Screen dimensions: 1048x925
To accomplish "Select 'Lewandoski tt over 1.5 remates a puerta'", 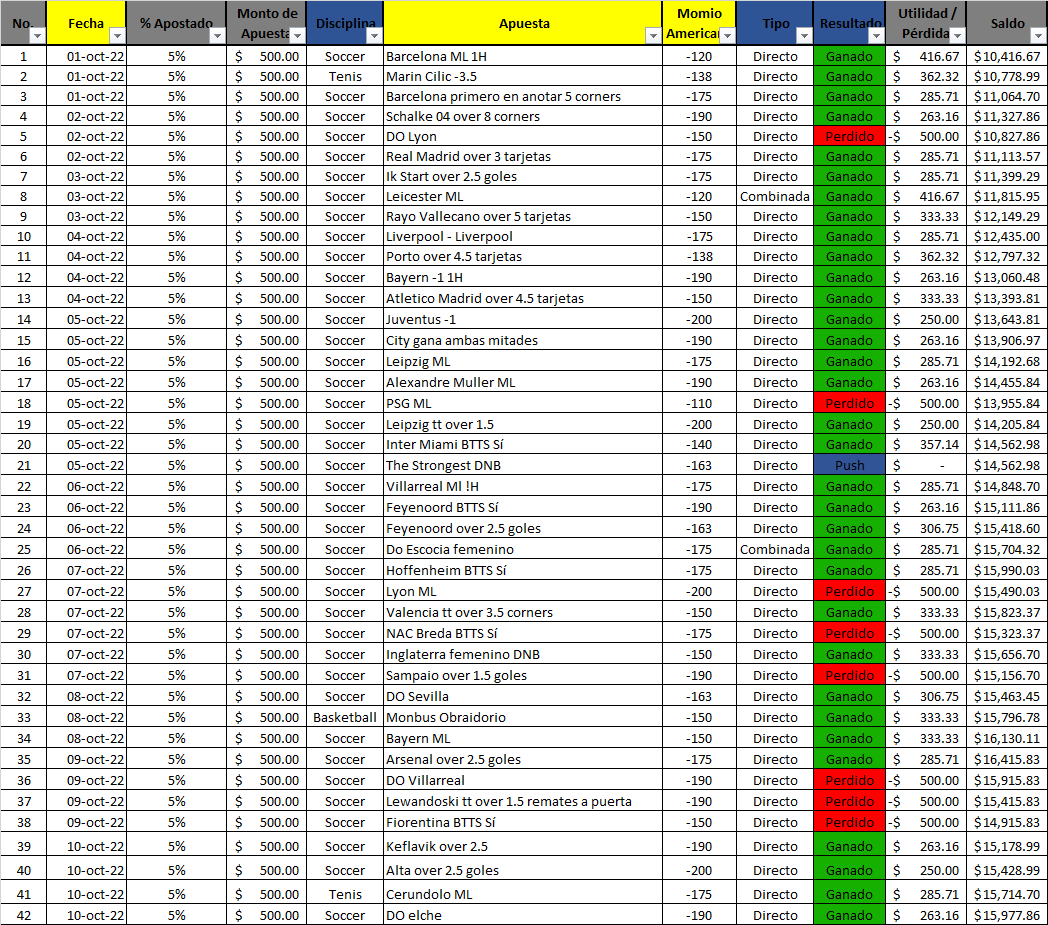I will tap(523, 801).
